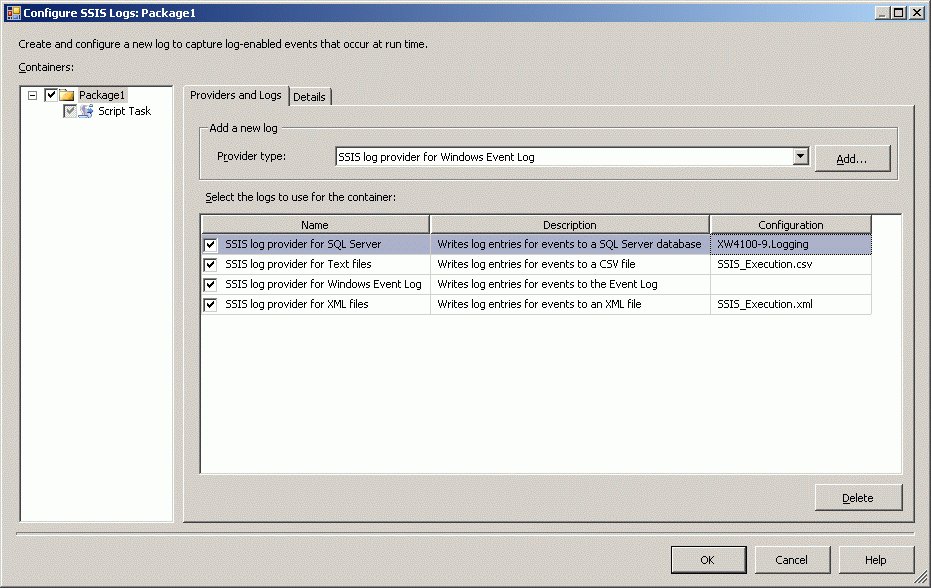The image size is (931, 588).
Task: Click 'Writes log entries for events to the Event Log'
Action: coord(547,284)
